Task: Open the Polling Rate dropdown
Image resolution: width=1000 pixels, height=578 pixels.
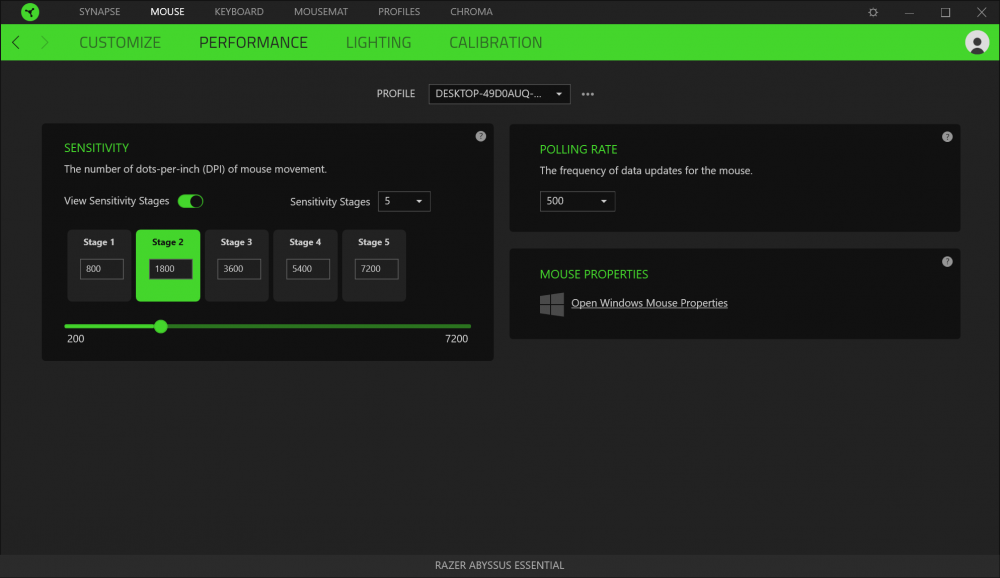Action: [577, 201]
